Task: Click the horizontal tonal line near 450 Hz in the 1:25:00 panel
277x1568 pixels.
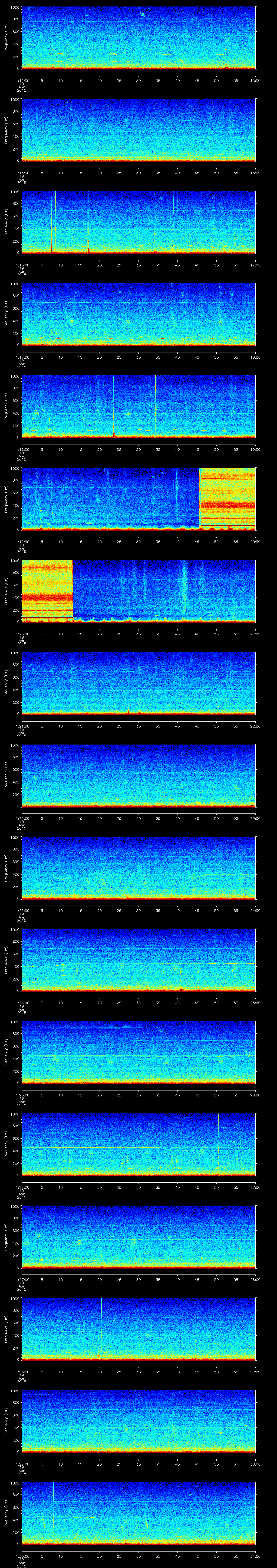Action: pyautogui.click(x=139, y=1056)
